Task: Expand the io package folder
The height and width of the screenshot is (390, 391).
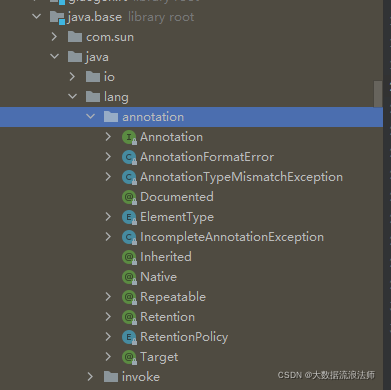Action: click(x=72, y=77)
